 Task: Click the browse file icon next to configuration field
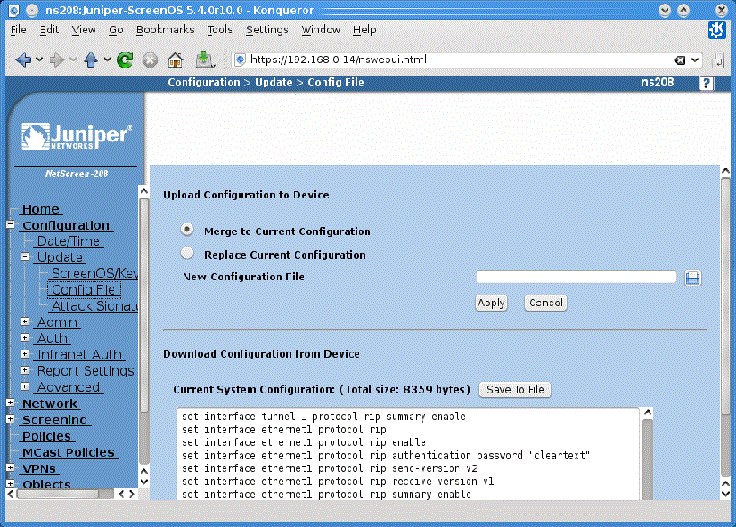692,277
